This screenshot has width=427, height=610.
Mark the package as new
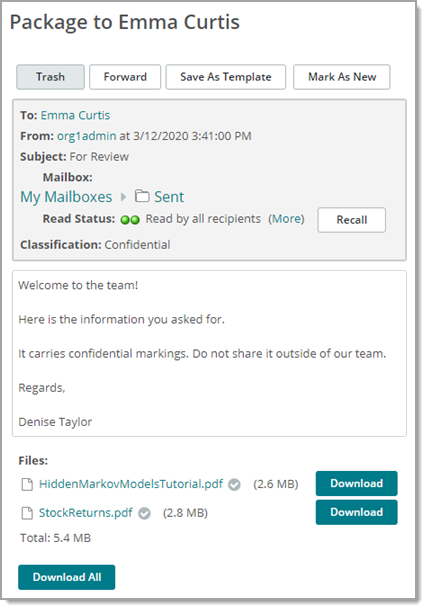342,77
